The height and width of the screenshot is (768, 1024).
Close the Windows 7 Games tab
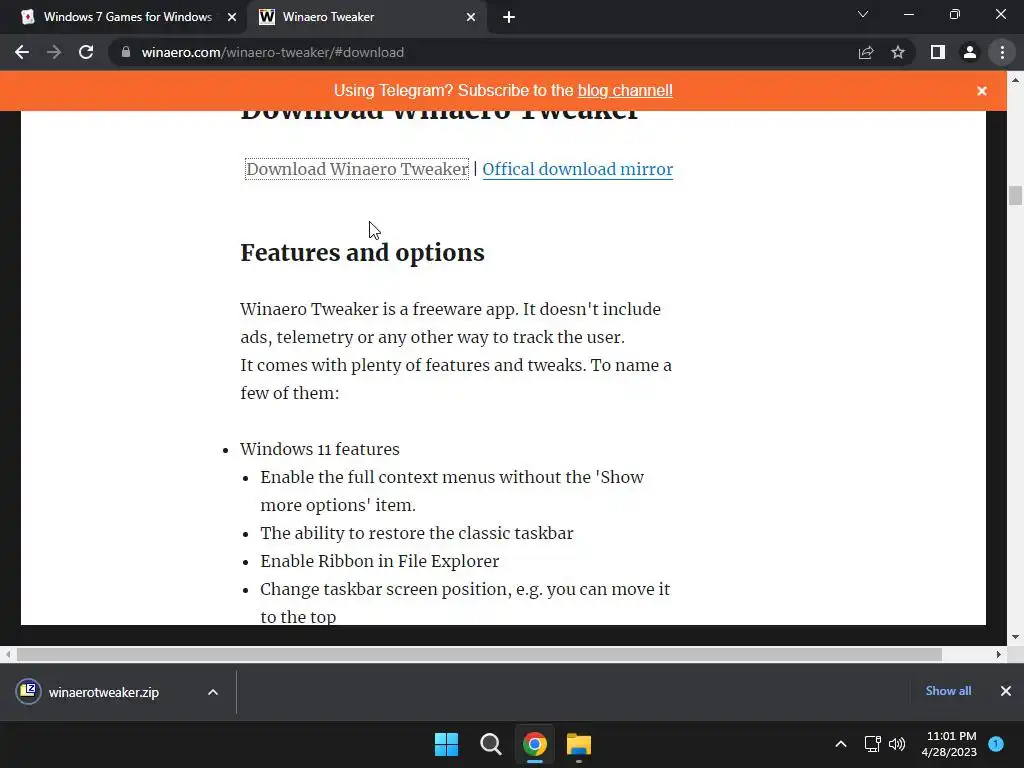coord(232,17)
